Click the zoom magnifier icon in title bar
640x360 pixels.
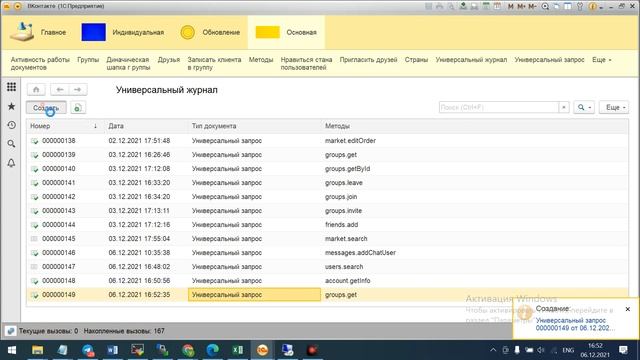[x=545, y=6]
